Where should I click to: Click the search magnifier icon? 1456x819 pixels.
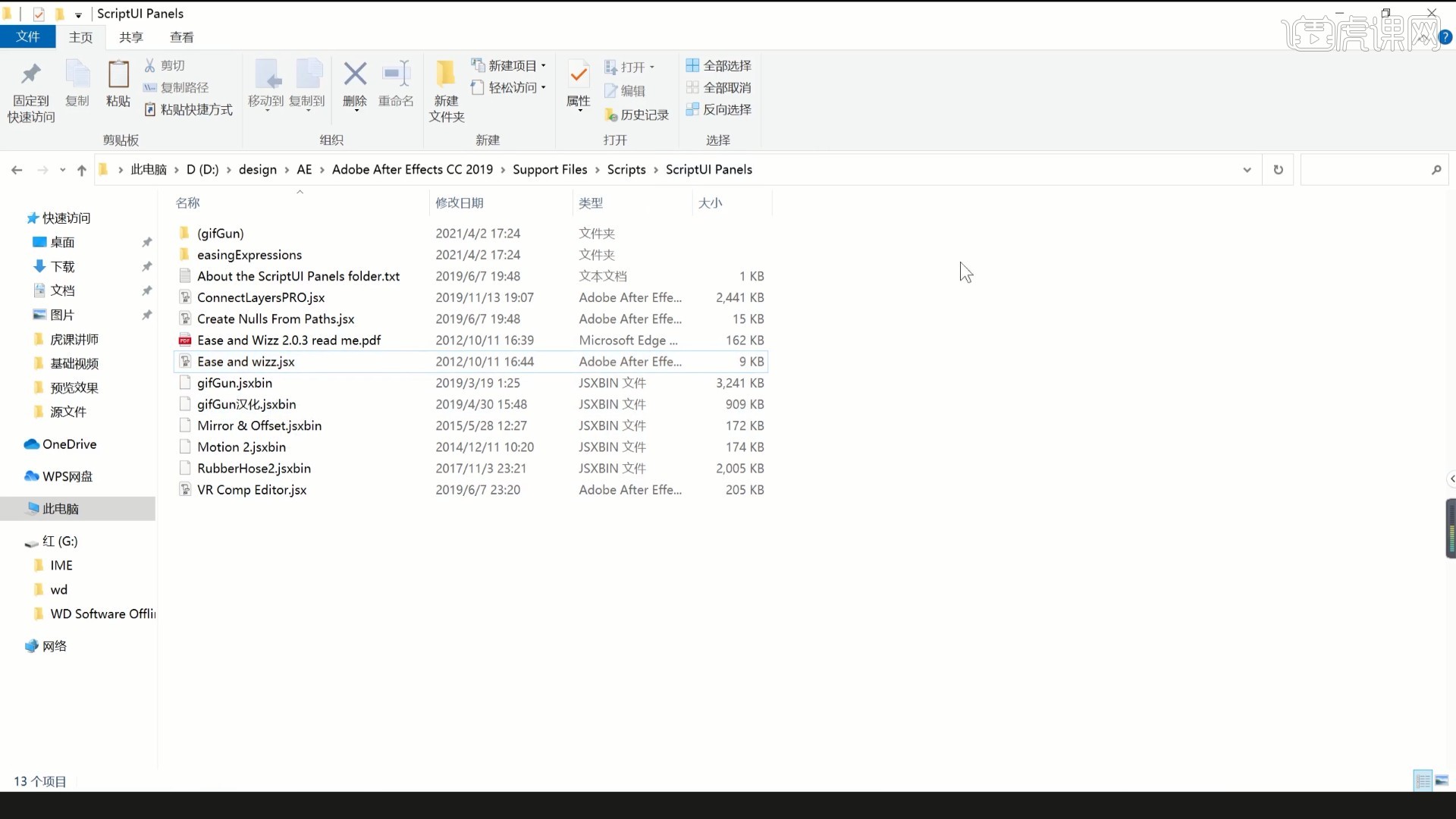click(1436, 170)
